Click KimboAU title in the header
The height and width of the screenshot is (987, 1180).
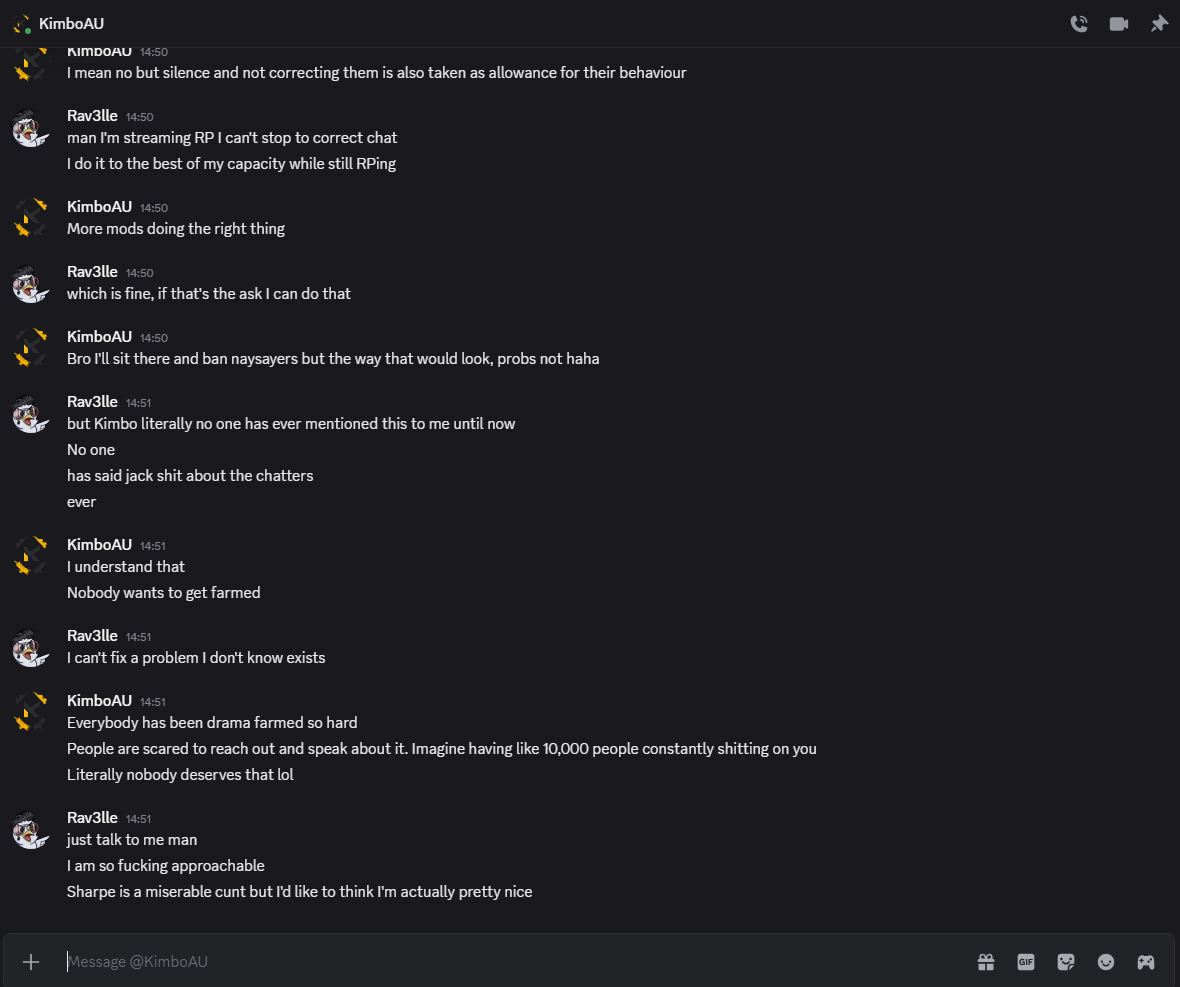coord(71,24)
